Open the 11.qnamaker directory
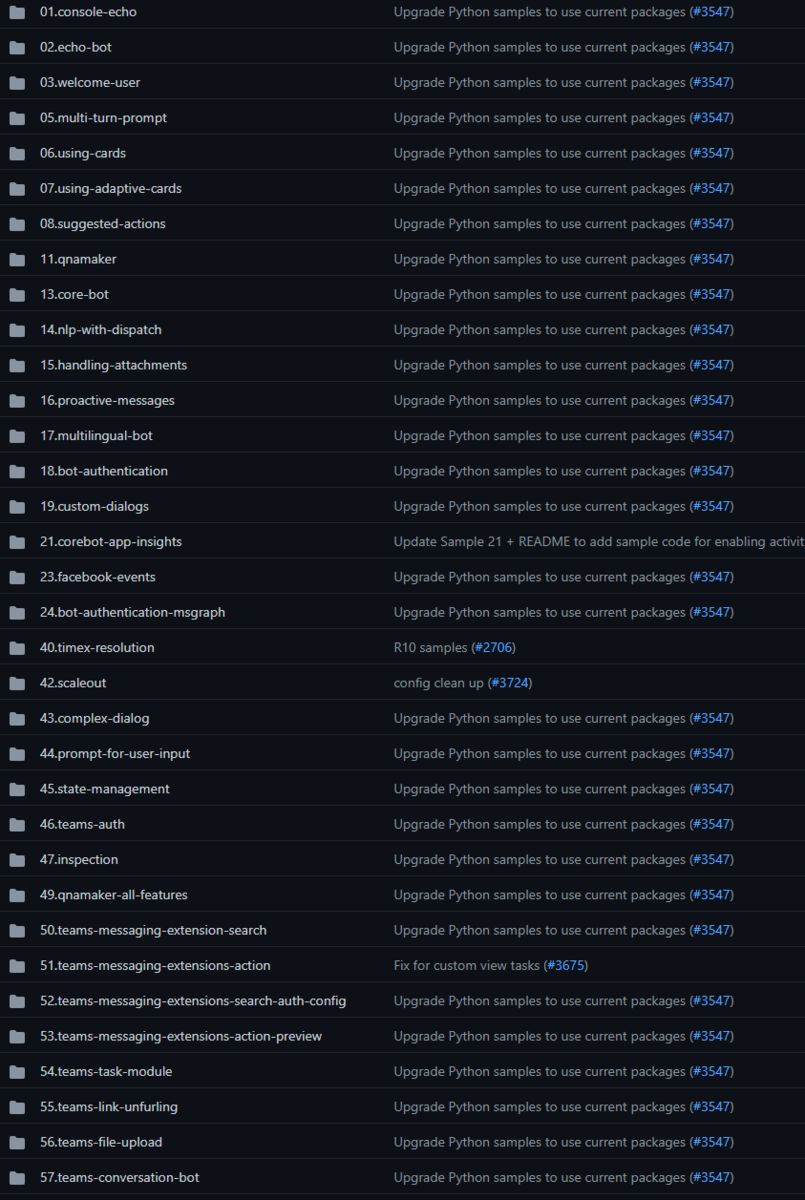805x1200 pixels. tap(78, 259)
